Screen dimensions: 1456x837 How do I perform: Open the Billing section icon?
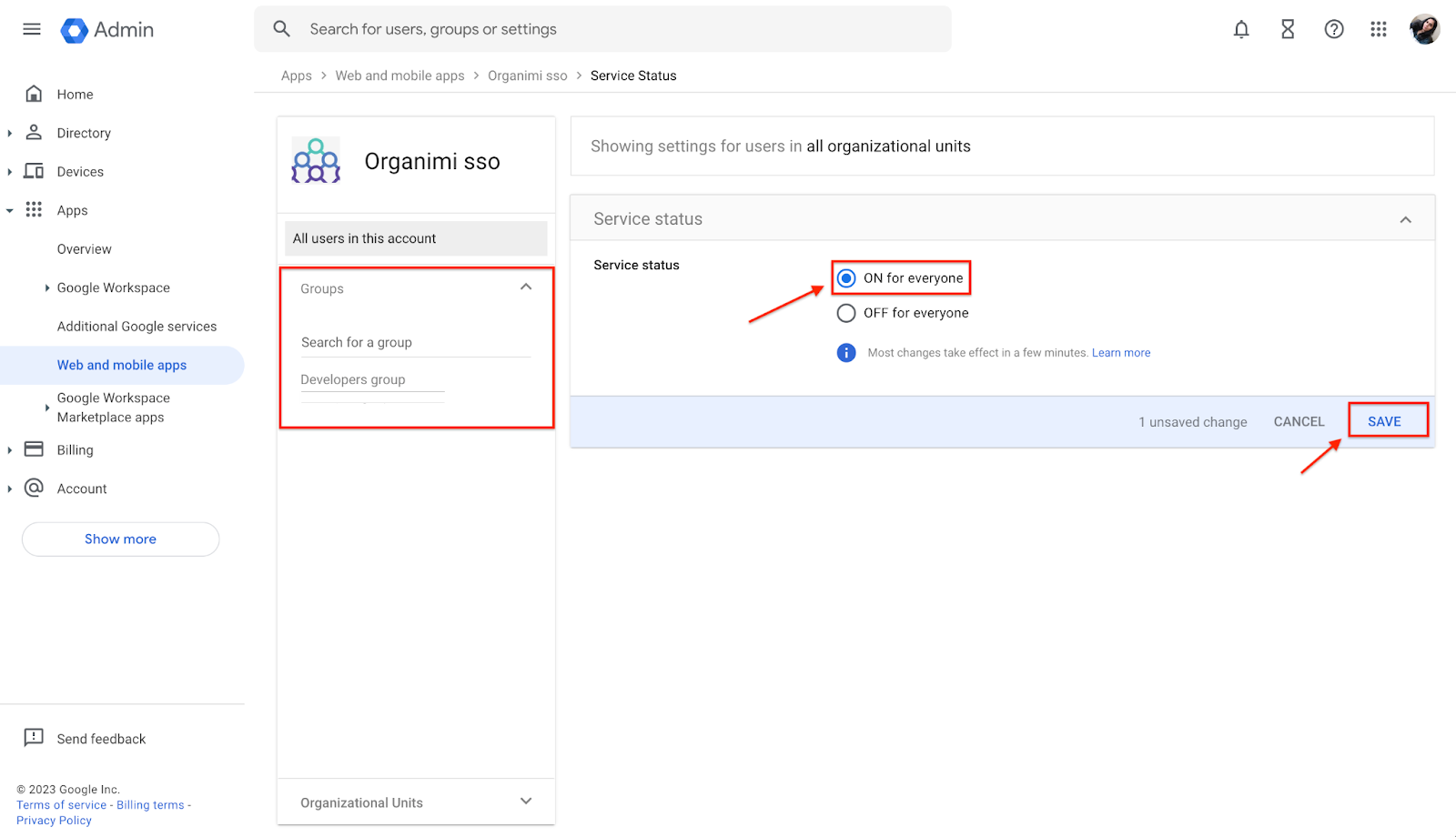pos(34,449)
